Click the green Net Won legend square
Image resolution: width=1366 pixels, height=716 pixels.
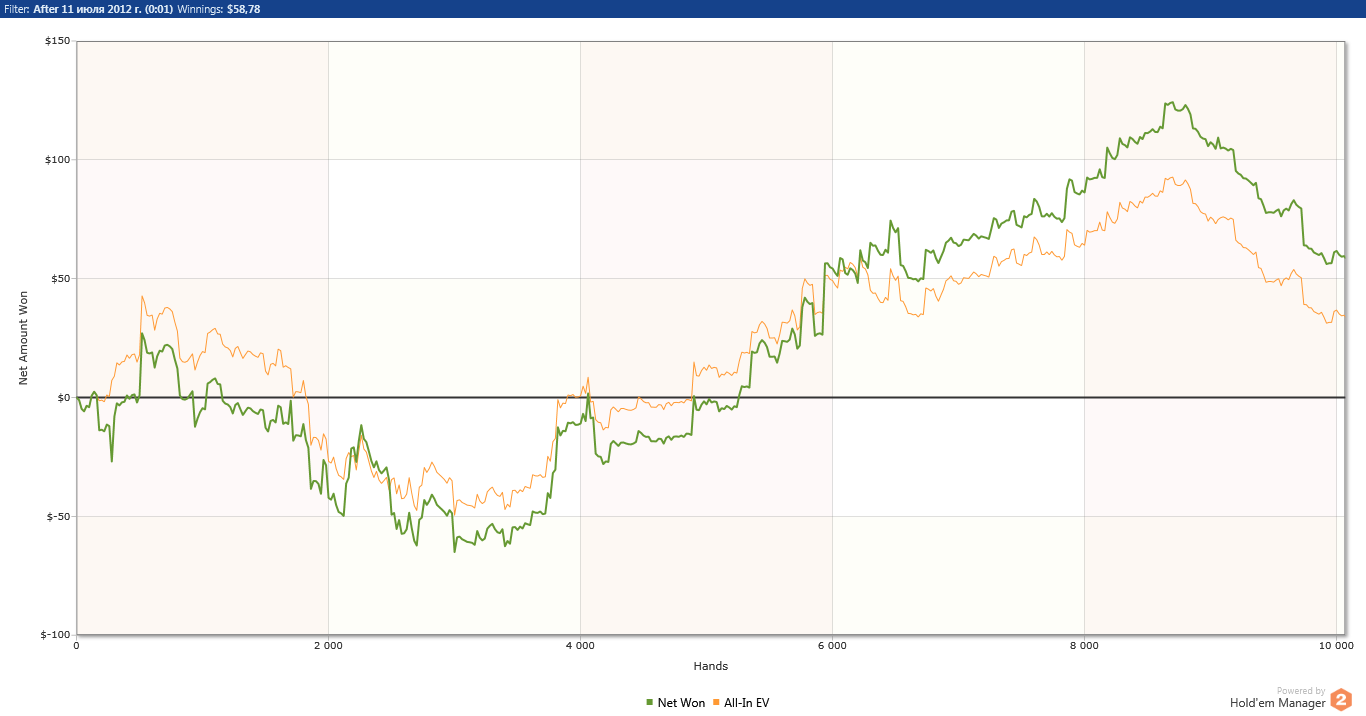tap(650, 703)
